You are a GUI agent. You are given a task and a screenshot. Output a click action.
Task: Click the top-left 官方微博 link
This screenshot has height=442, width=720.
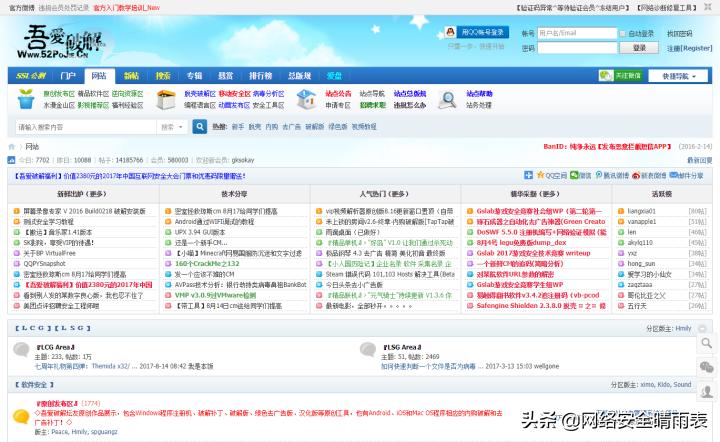[22, 8]
